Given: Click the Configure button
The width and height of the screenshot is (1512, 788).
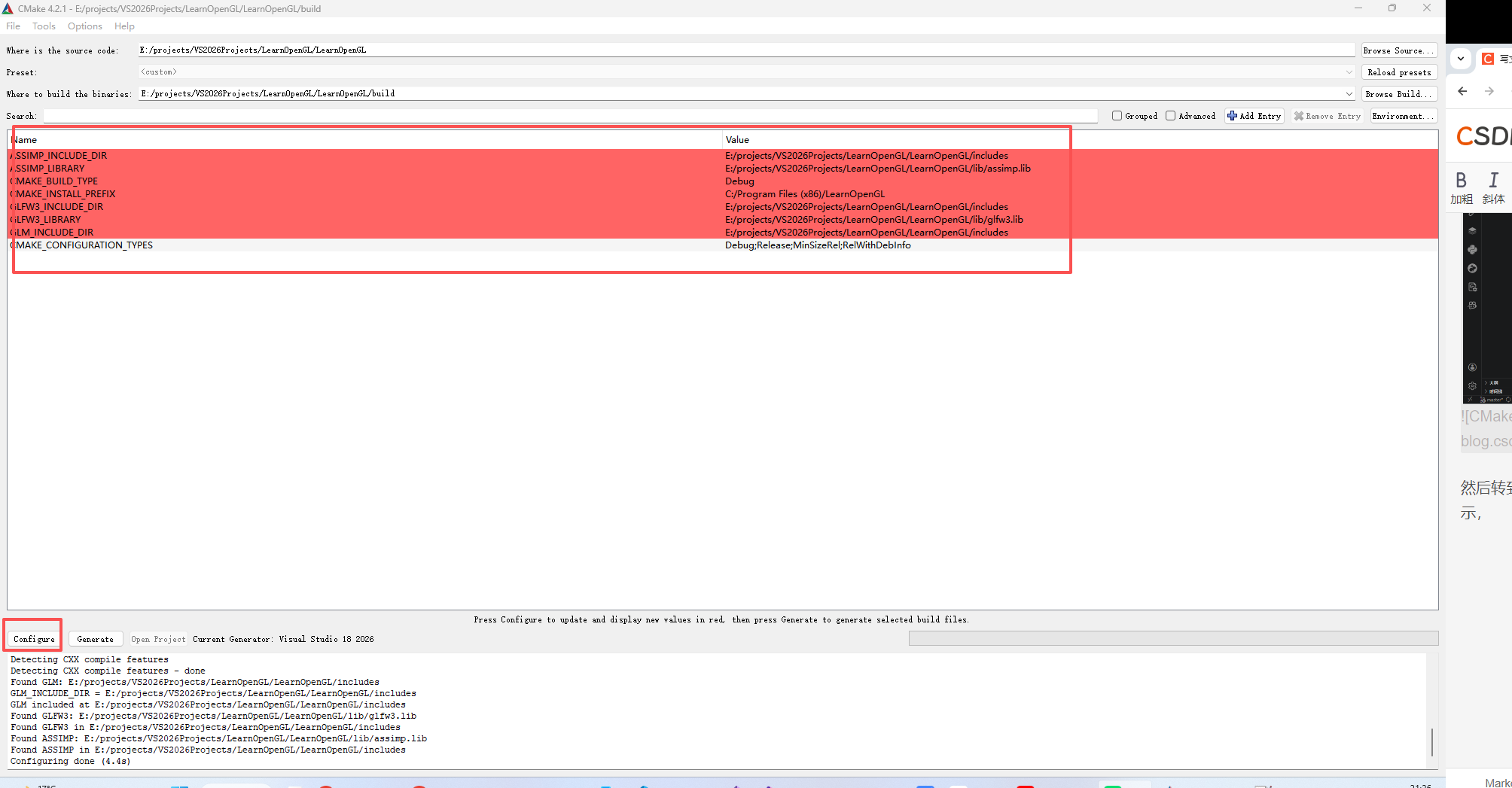Looking at the screenshot, I should [x=34, y=639].
